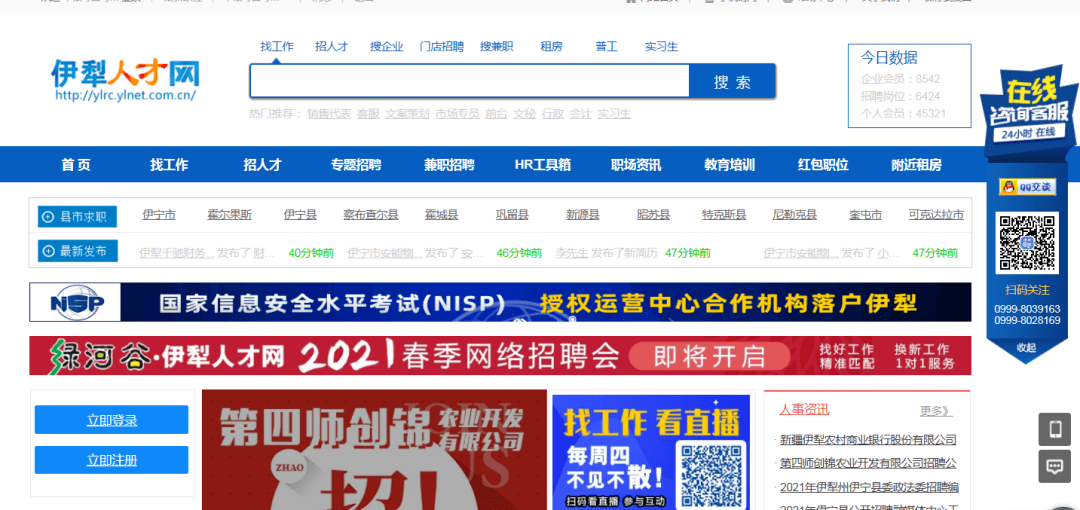Open 兼职招聘 in the main navigation
The width and height of the screenshot is (1080, 510).
click(449, 165)
